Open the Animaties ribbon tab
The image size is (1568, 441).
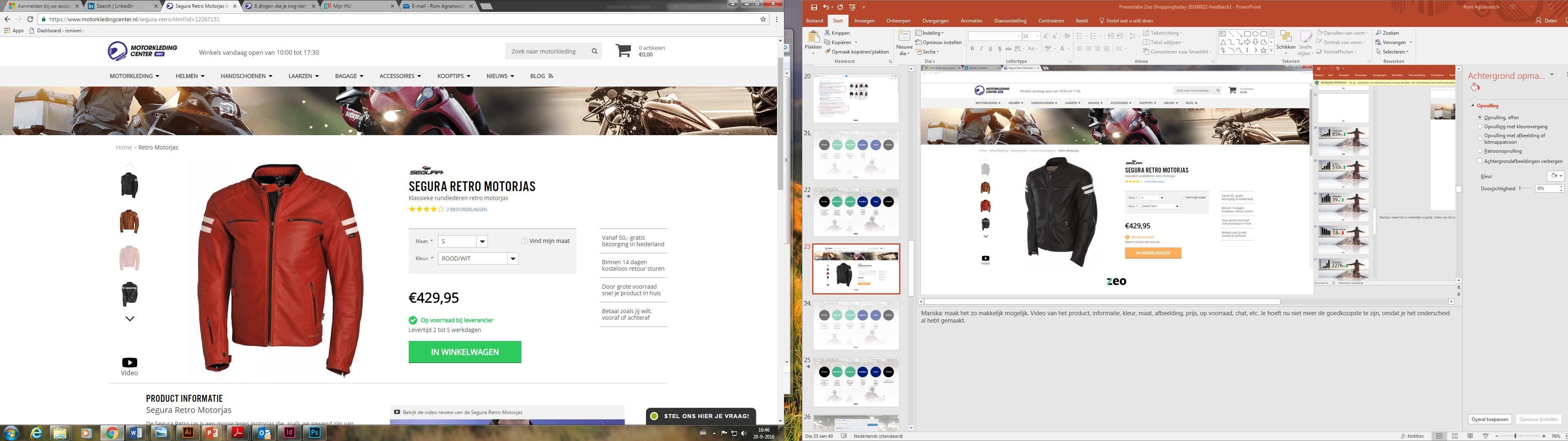971,21
